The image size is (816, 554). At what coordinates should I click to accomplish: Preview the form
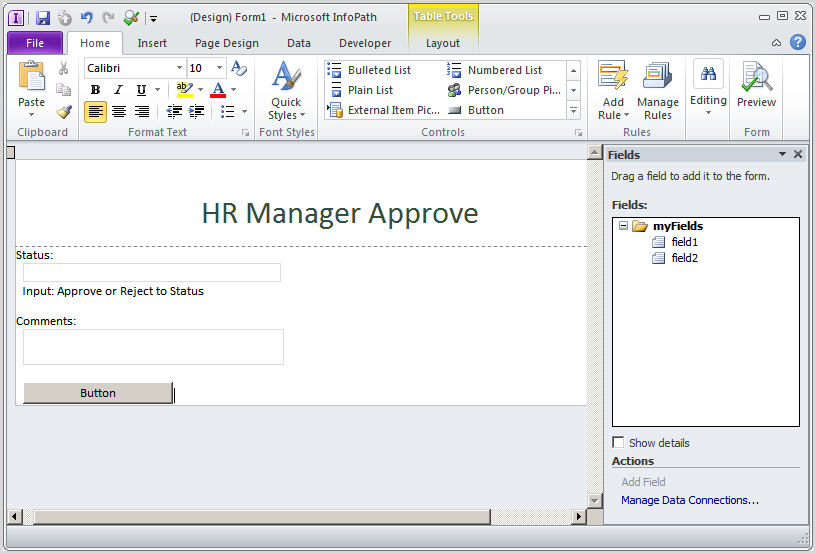pyautogui.click(x=756, y=85)
